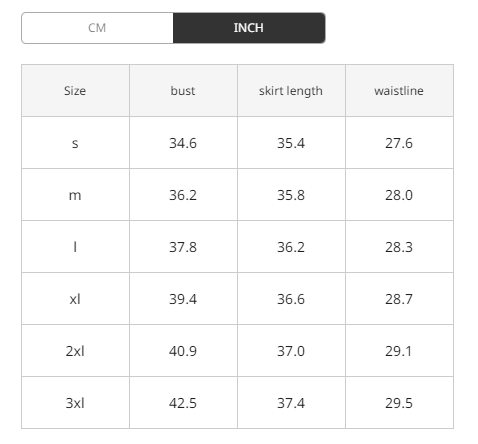Viewport: 478px width, 444px height.
Task: Select the 3xl size row label
Action: pyautogui.click(x=75, y=403)
